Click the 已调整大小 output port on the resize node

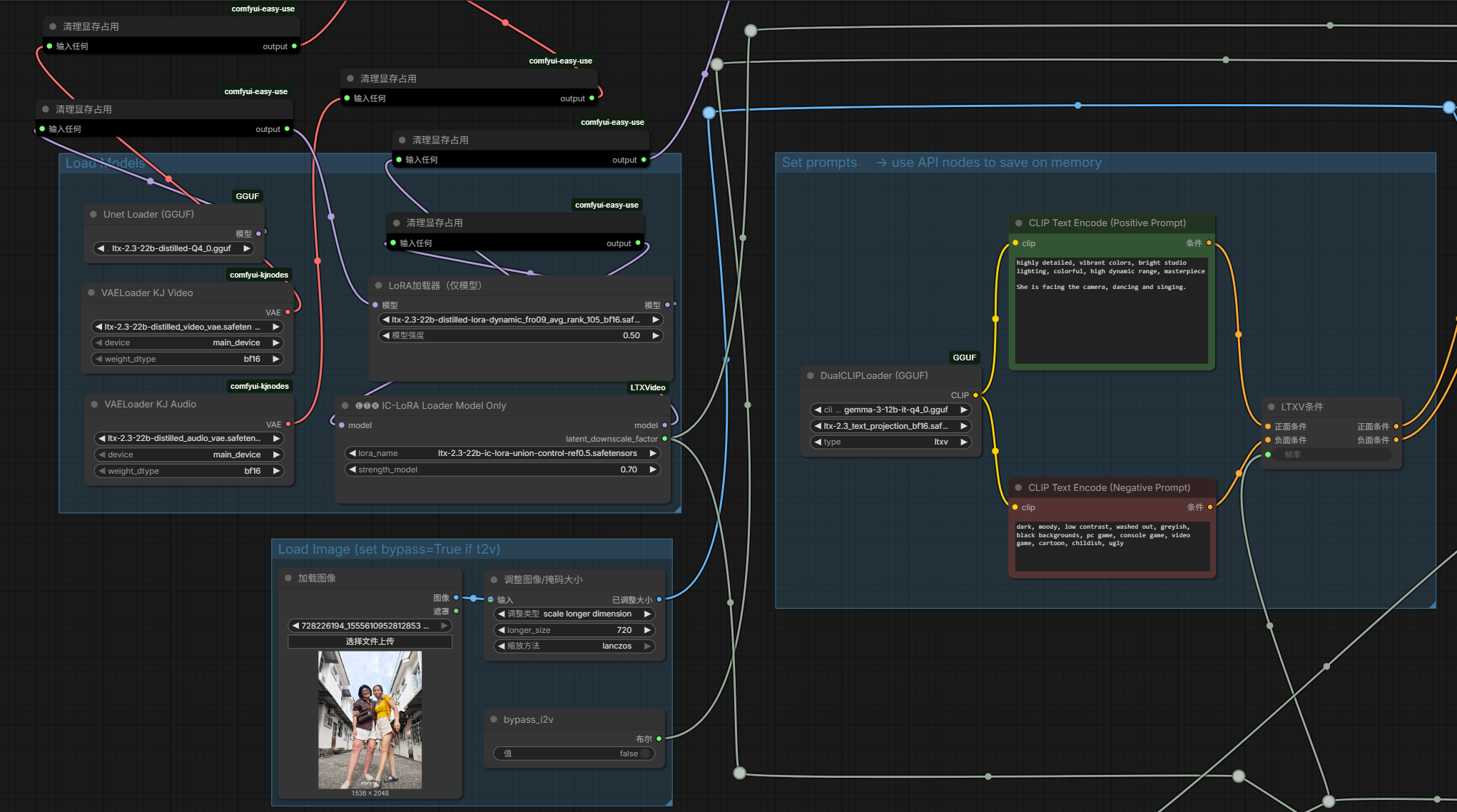point(659,599)
